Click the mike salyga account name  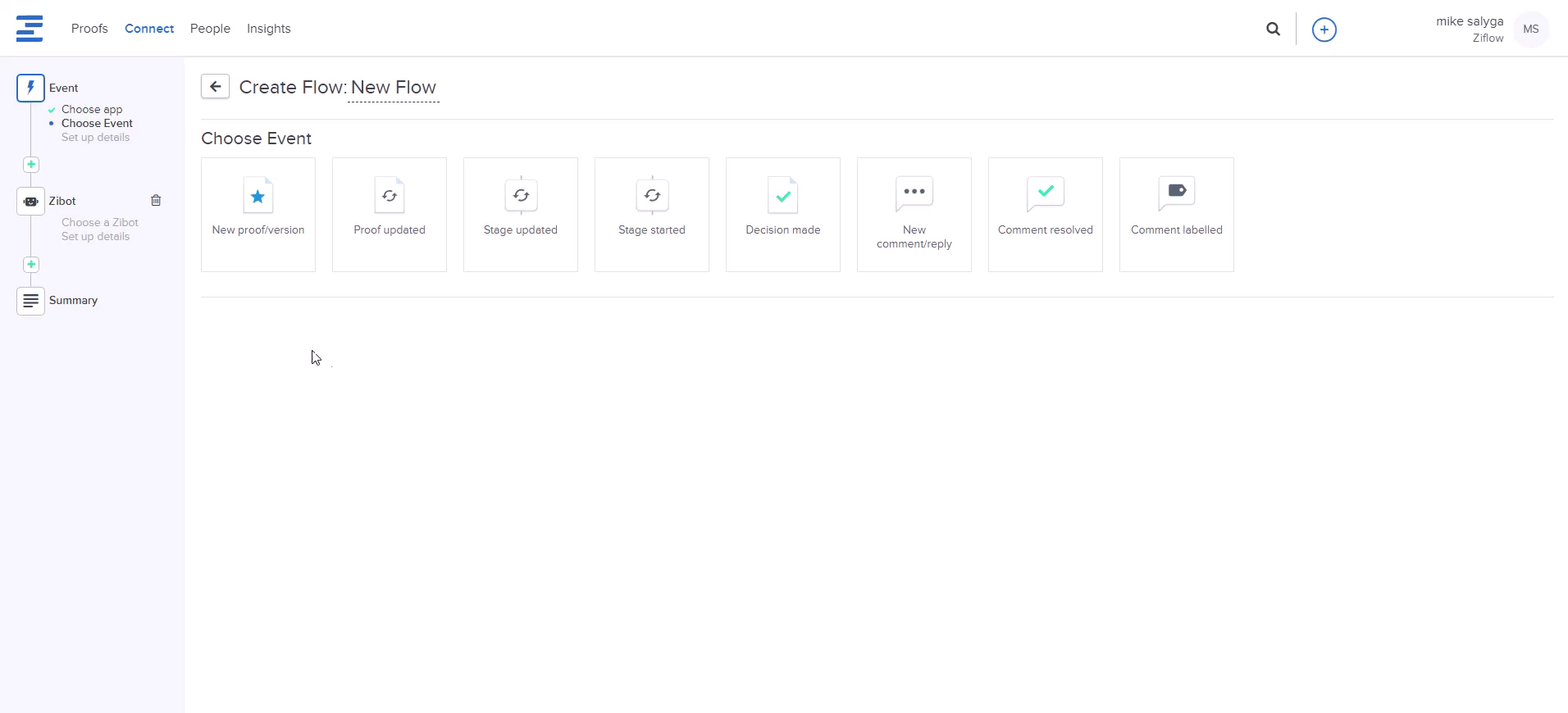(x=1470, y=21)
